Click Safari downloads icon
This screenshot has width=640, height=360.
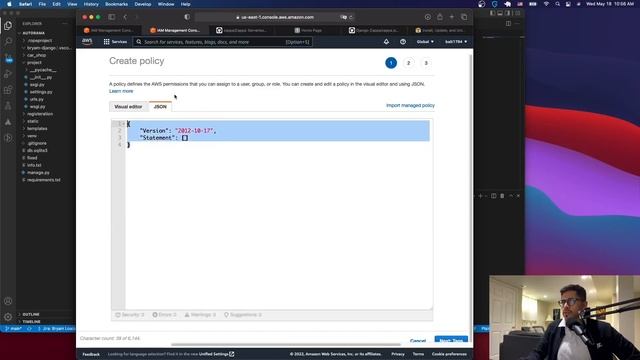428,17
